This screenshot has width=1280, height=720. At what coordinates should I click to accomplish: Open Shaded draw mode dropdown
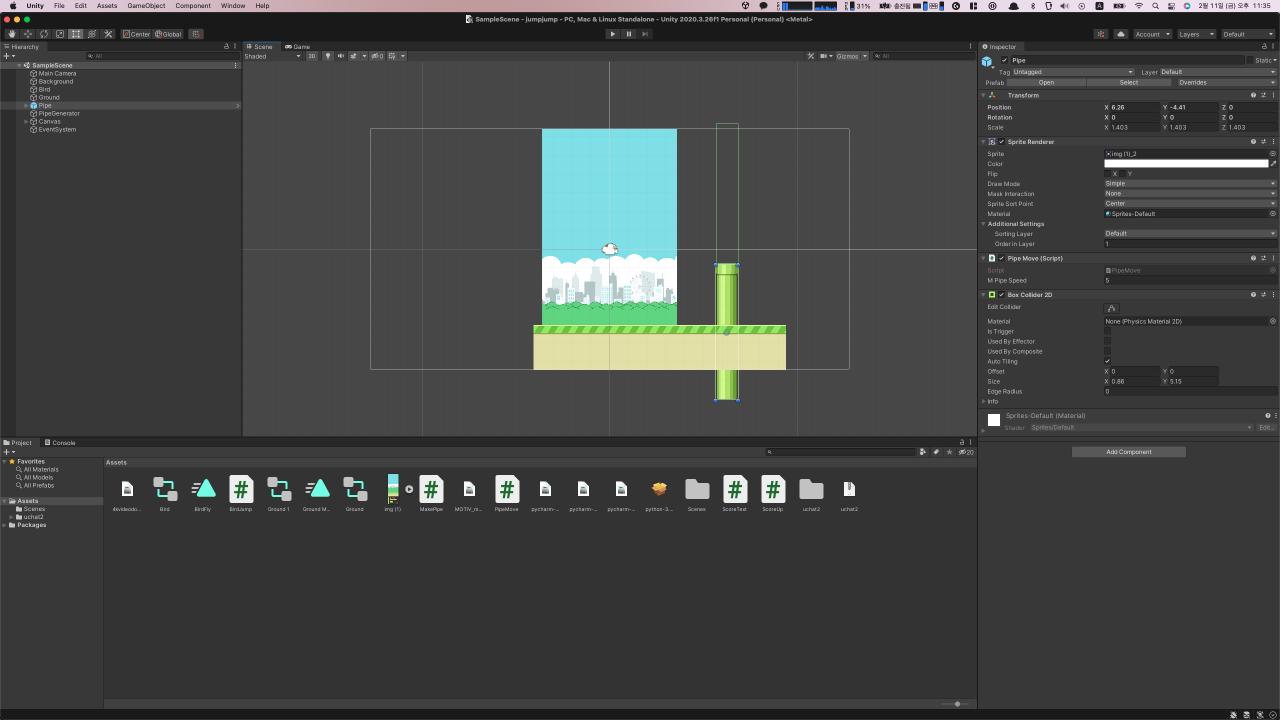coord(273,56)
